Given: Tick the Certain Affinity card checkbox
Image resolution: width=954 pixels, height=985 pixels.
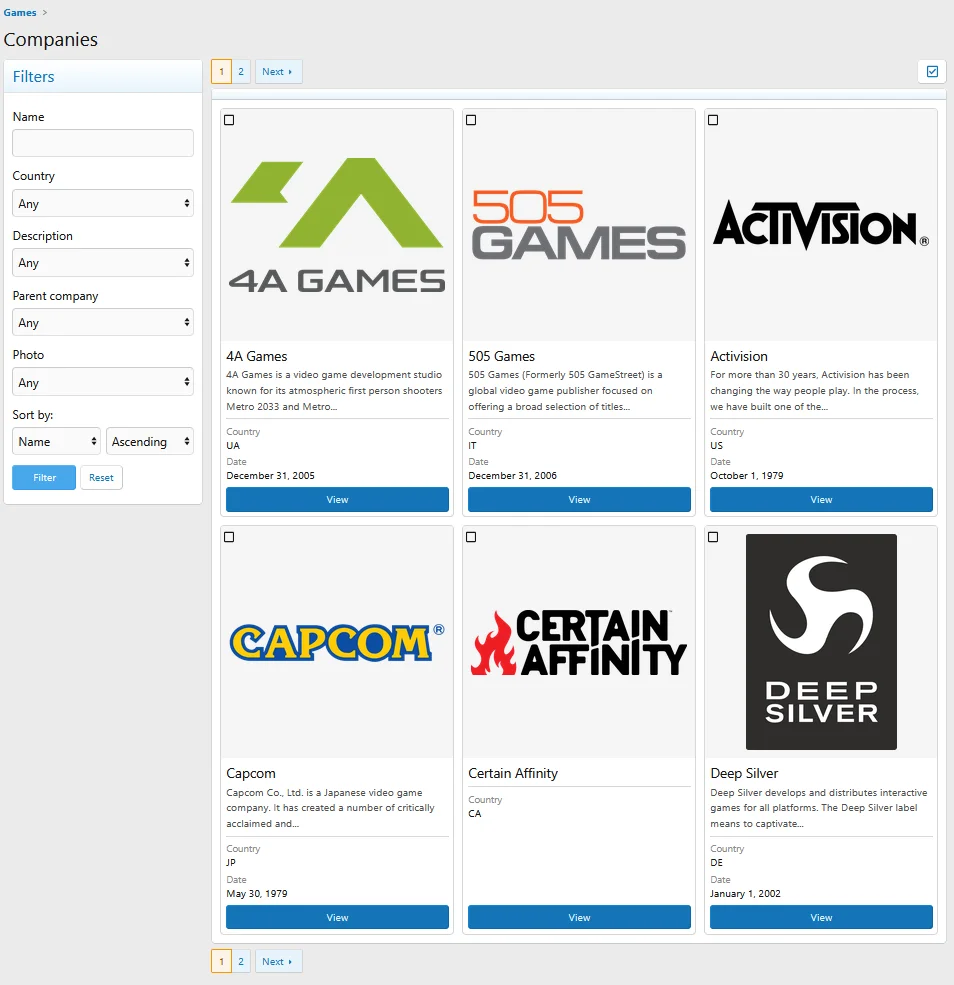Looking at the screenshot, I should pos(471,537).
